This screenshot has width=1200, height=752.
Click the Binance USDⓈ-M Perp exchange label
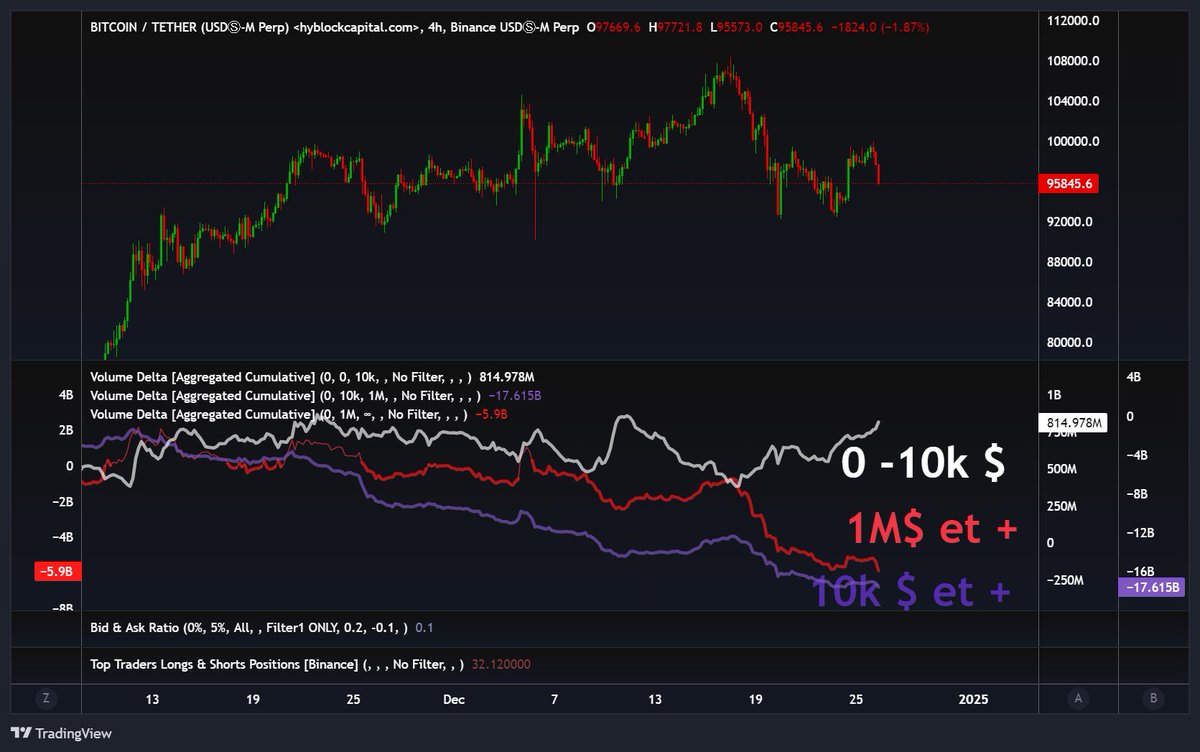[513, 27]
